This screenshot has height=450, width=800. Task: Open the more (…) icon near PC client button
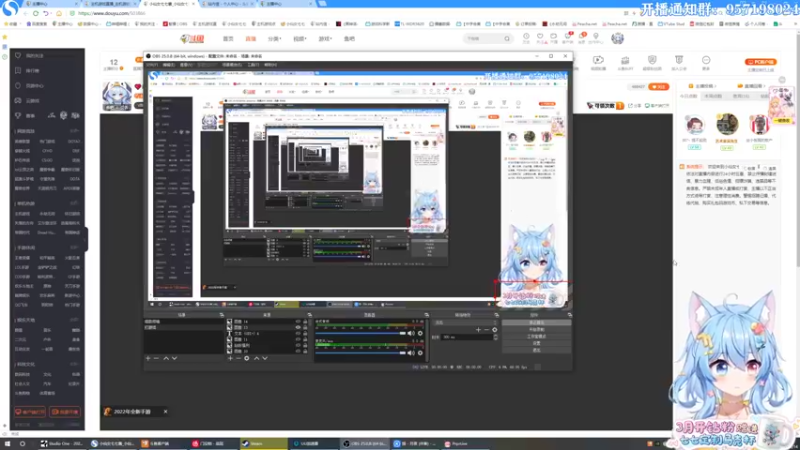(x=706, y=60)
